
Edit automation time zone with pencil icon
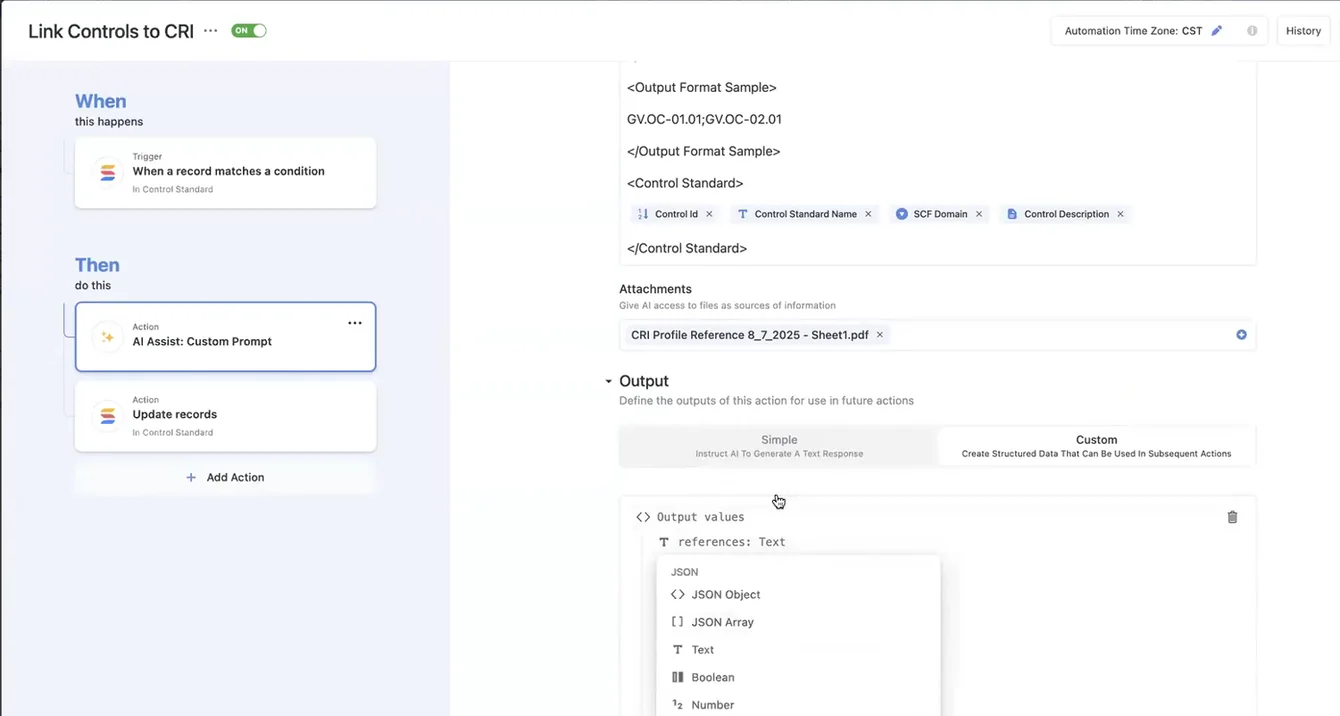(1217, 31)
